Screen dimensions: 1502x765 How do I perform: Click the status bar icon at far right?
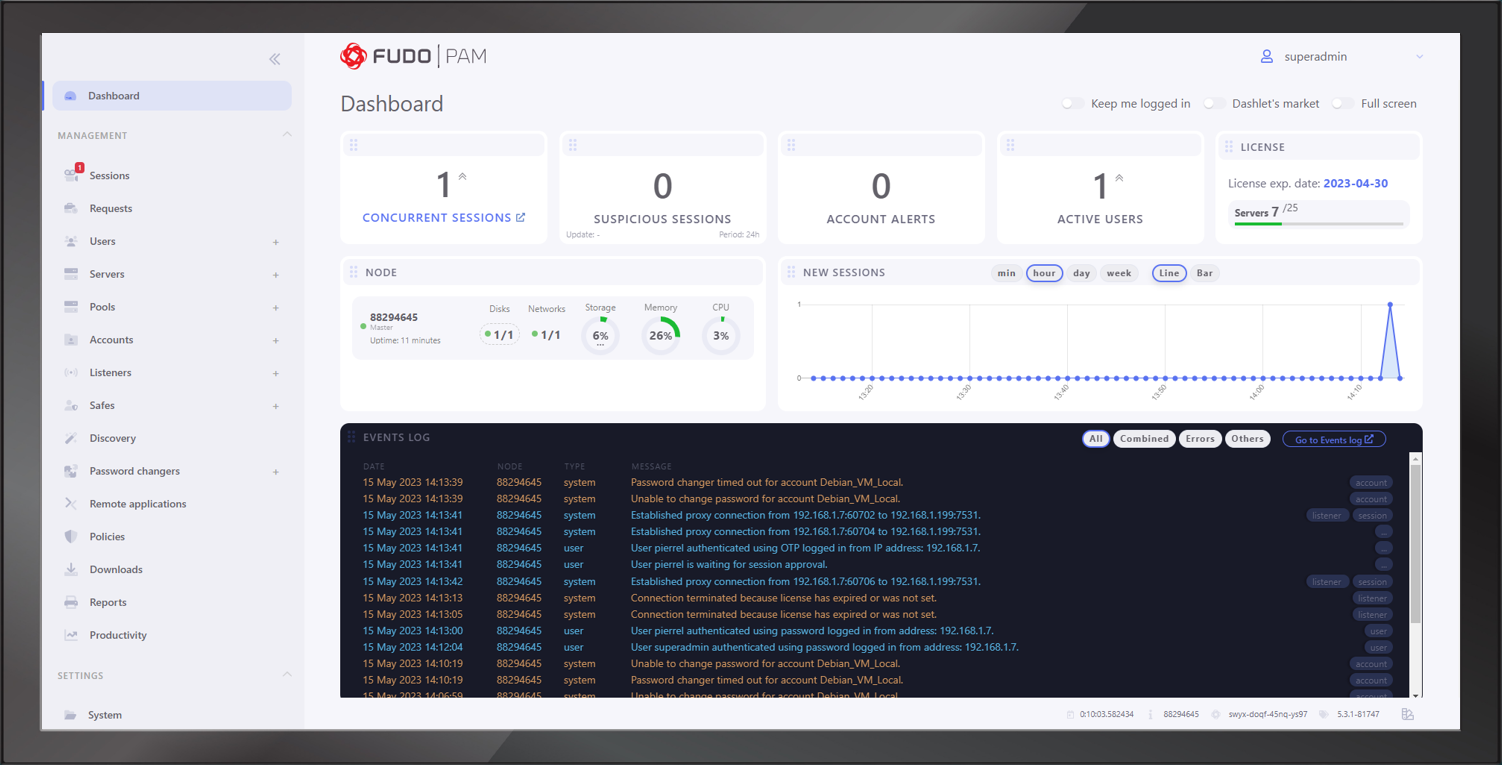[1407, 714]
